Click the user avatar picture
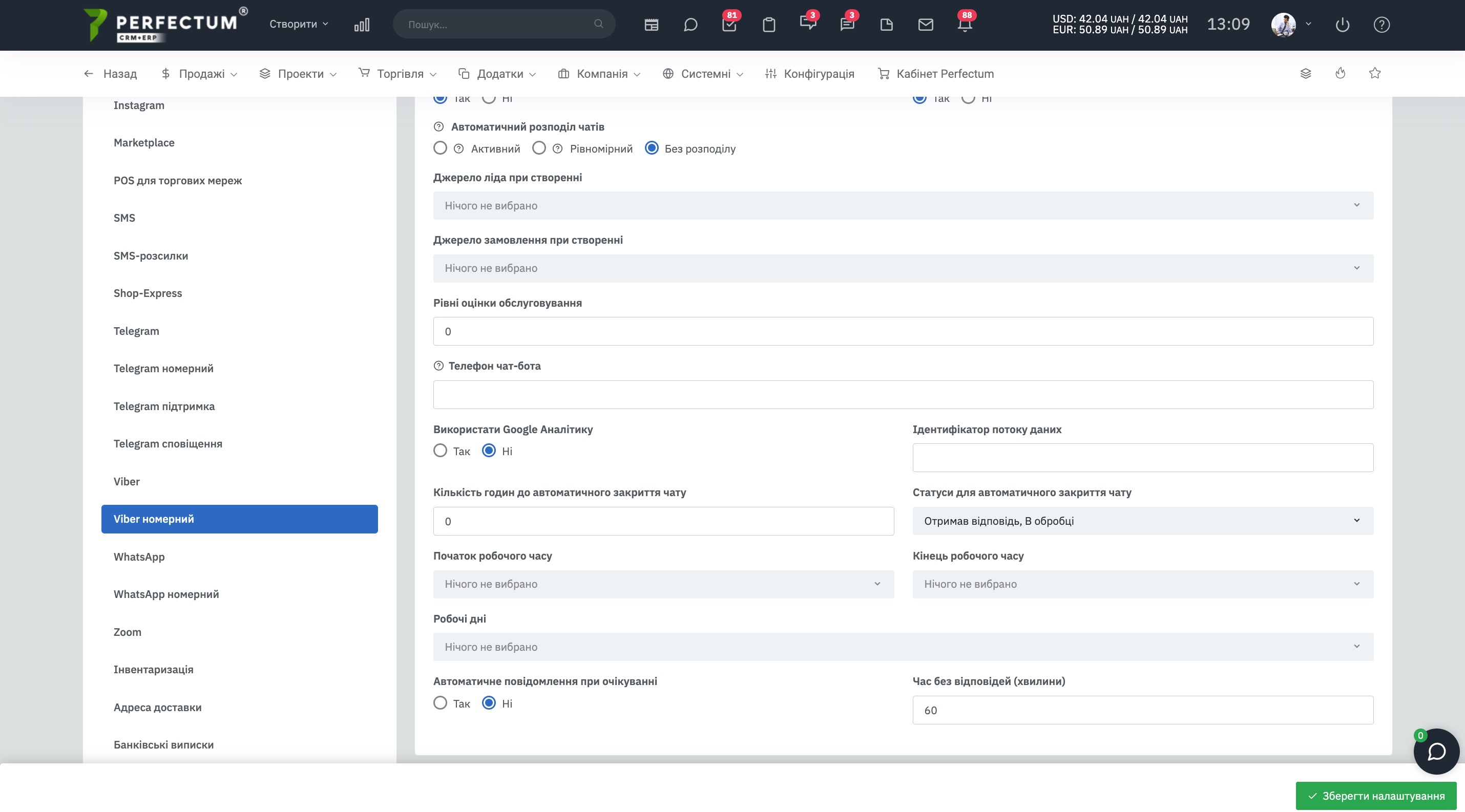 pyautogui.click(x=1283, y=25)
